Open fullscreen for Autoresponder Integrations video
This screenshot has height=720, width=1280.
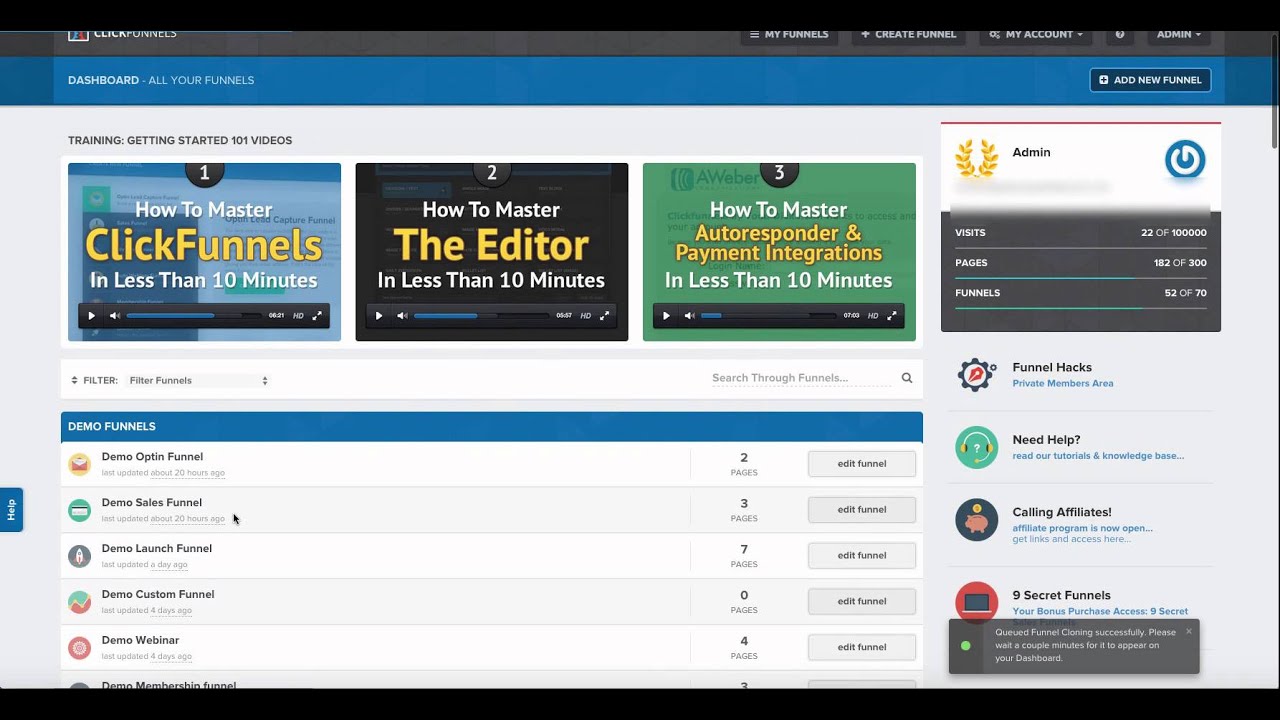coord(892,316)
